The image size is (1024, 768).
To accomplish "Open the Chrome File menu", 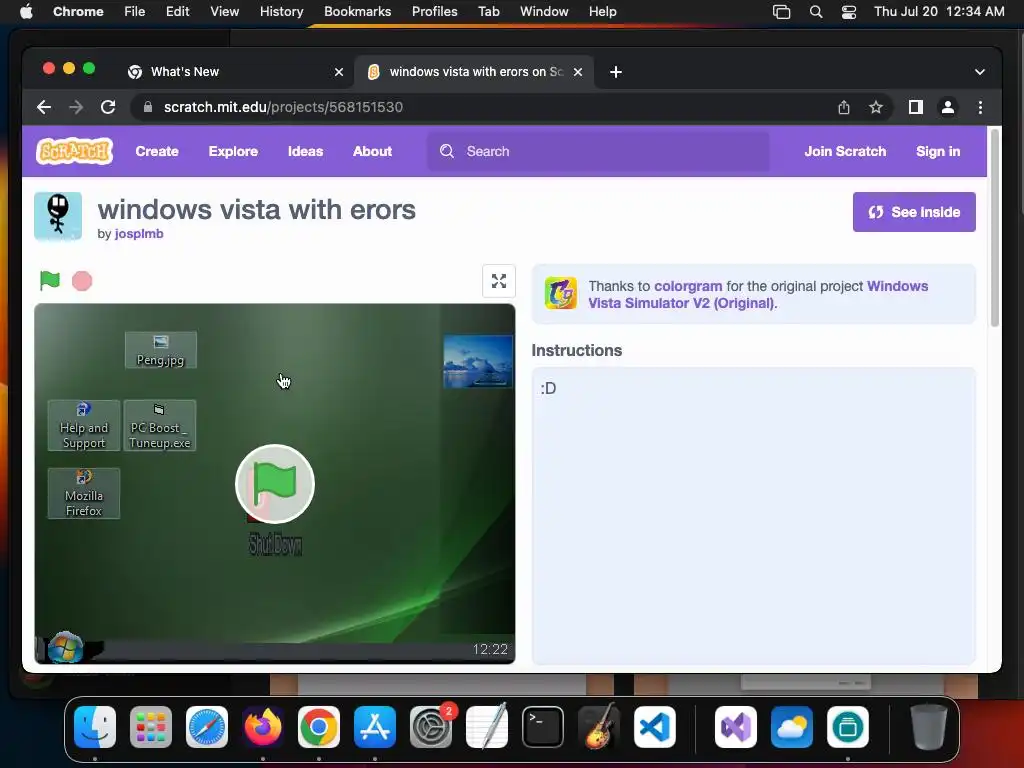I will (x=135, y=11).
